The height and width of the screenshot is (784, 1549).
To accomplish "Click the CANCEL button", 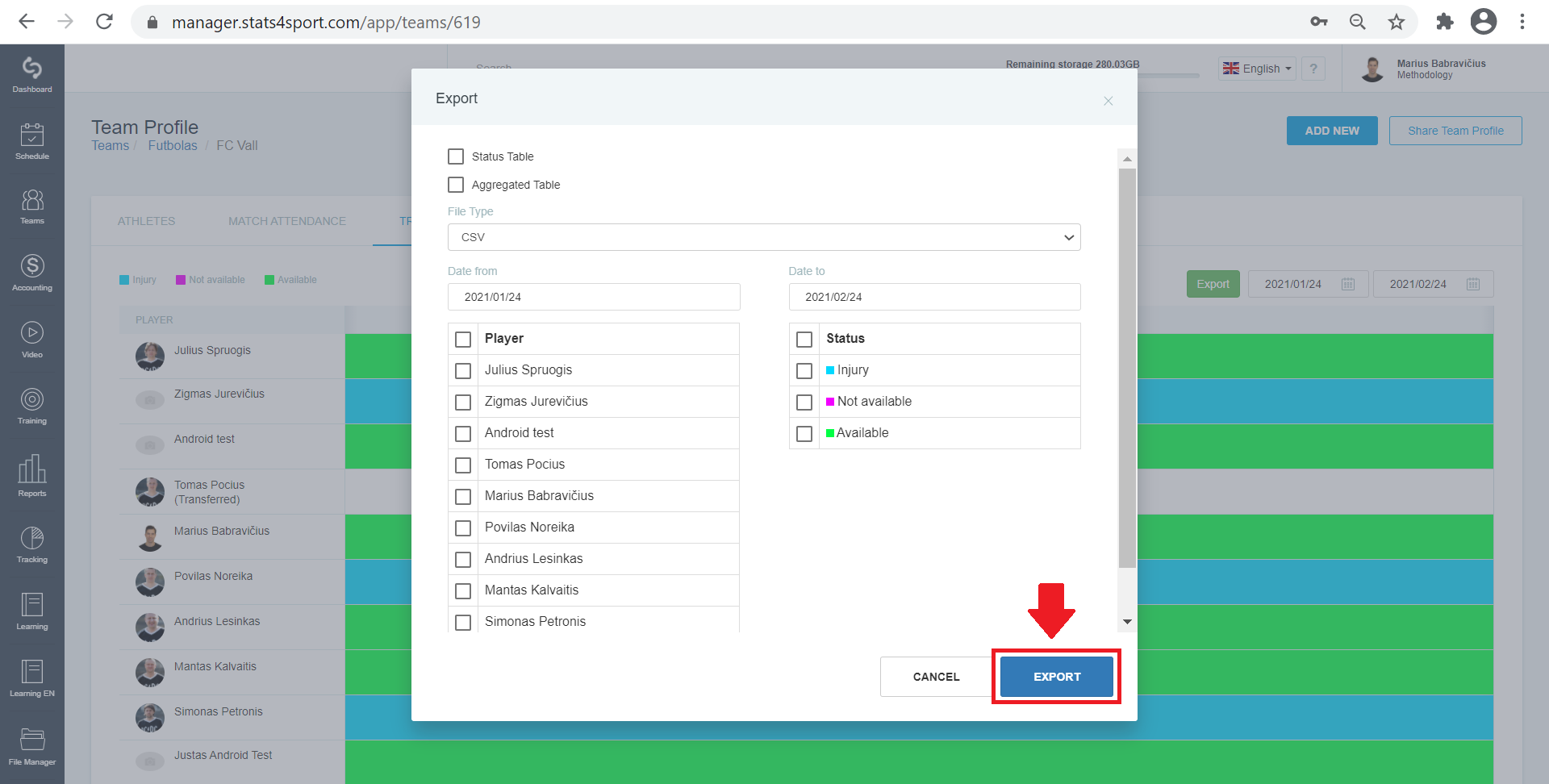I will click(x=937, y=677).
